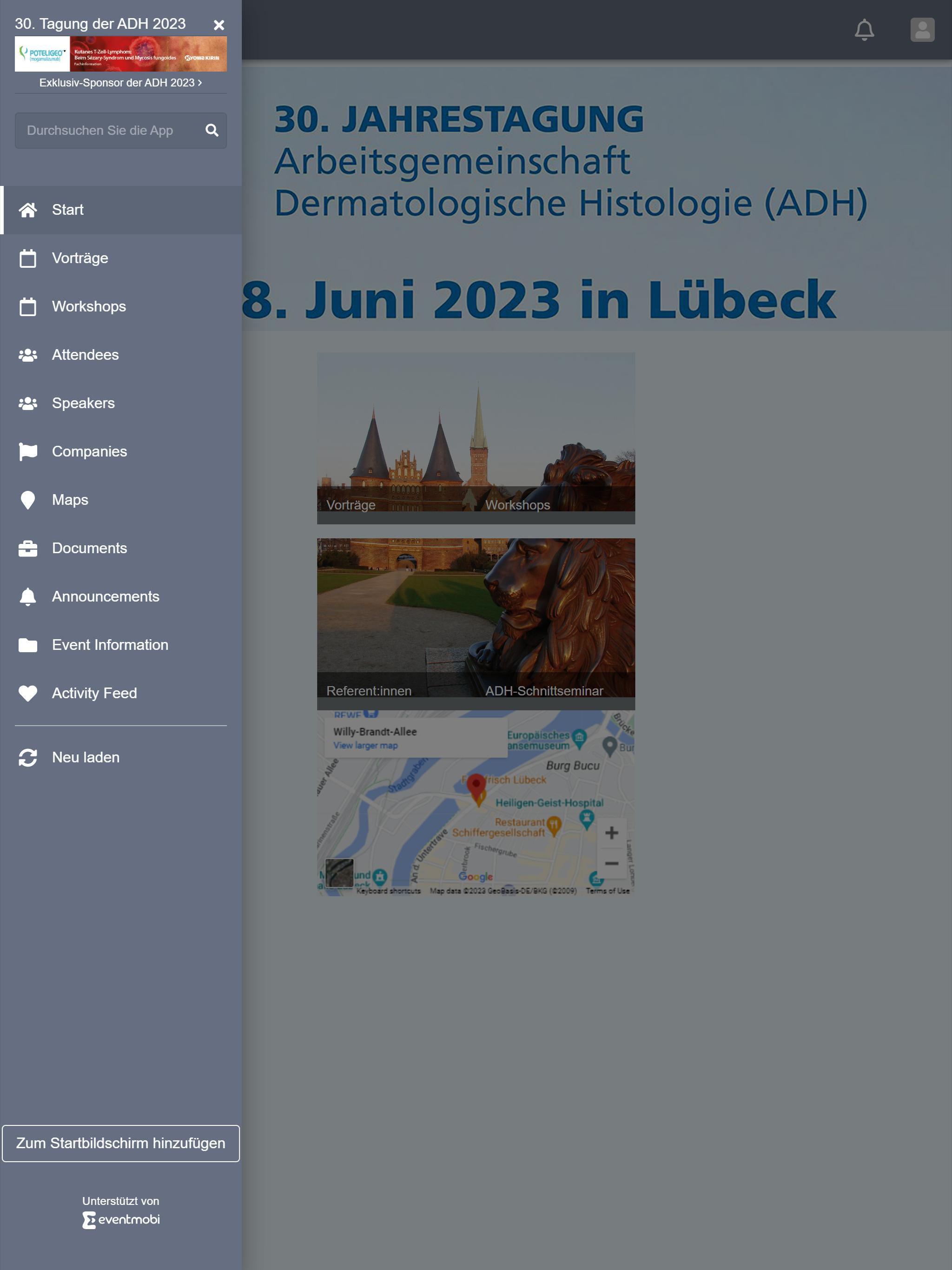Open Workshops in the sidebar

tap(120, 307)
